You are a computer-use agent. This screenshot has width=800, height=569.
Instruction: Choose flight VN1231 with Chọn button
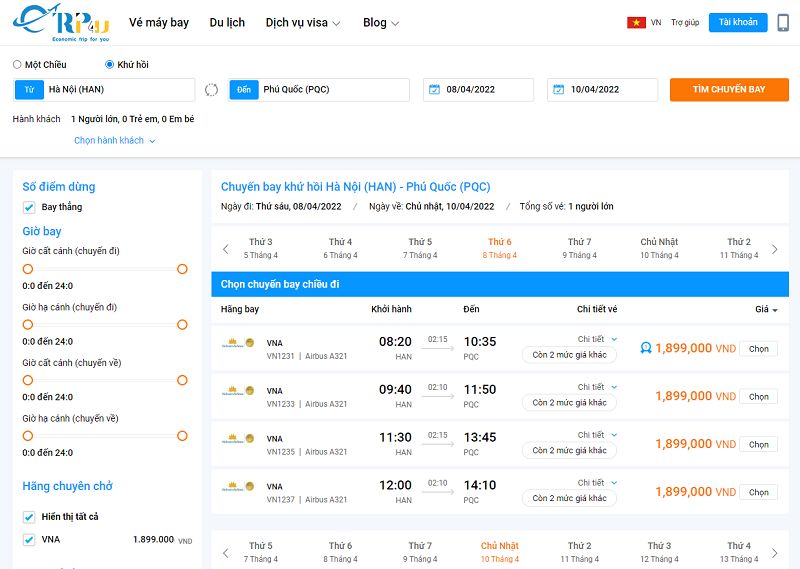click(758, 349)
